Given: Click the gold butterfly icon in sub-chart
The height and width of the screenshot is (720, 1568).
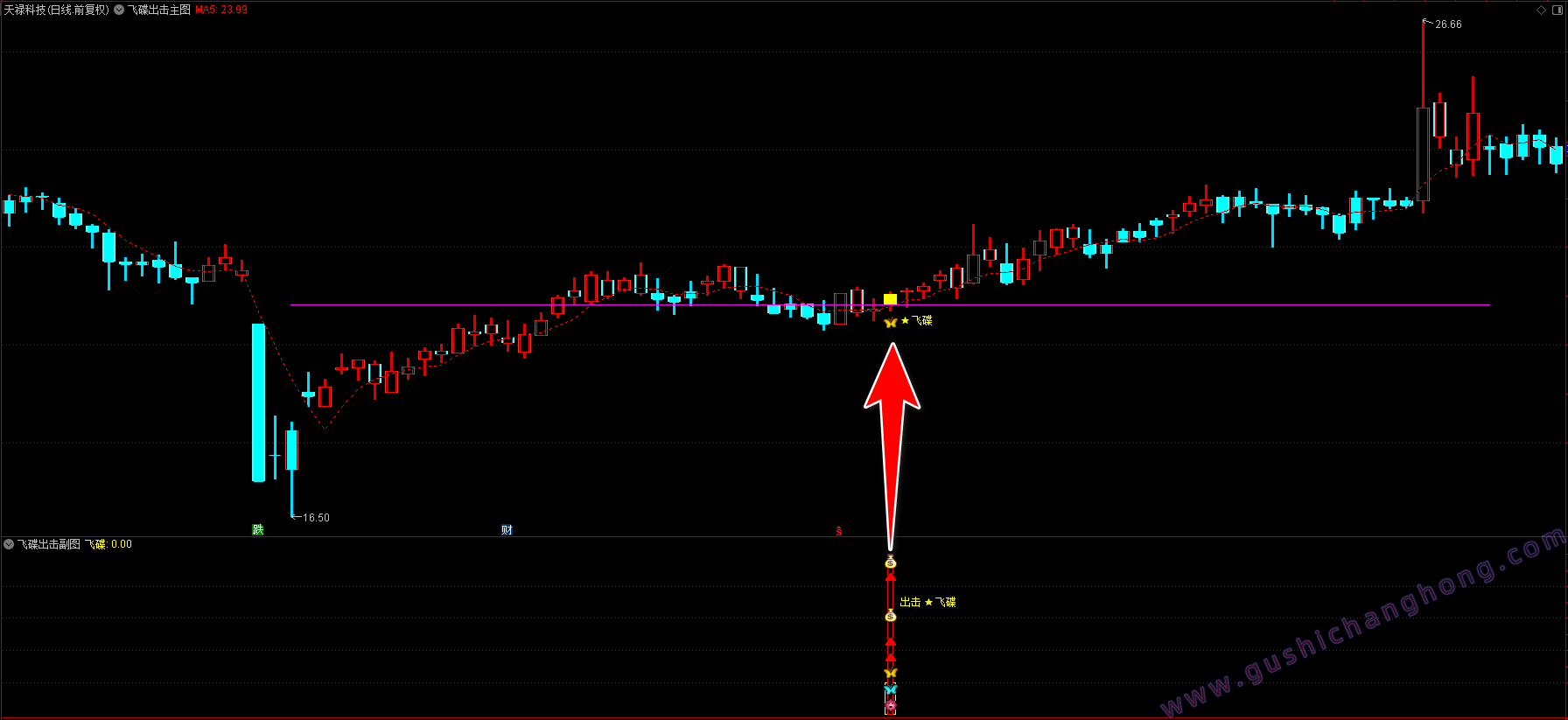Looking at the screenshot, I should click(891, 673).
